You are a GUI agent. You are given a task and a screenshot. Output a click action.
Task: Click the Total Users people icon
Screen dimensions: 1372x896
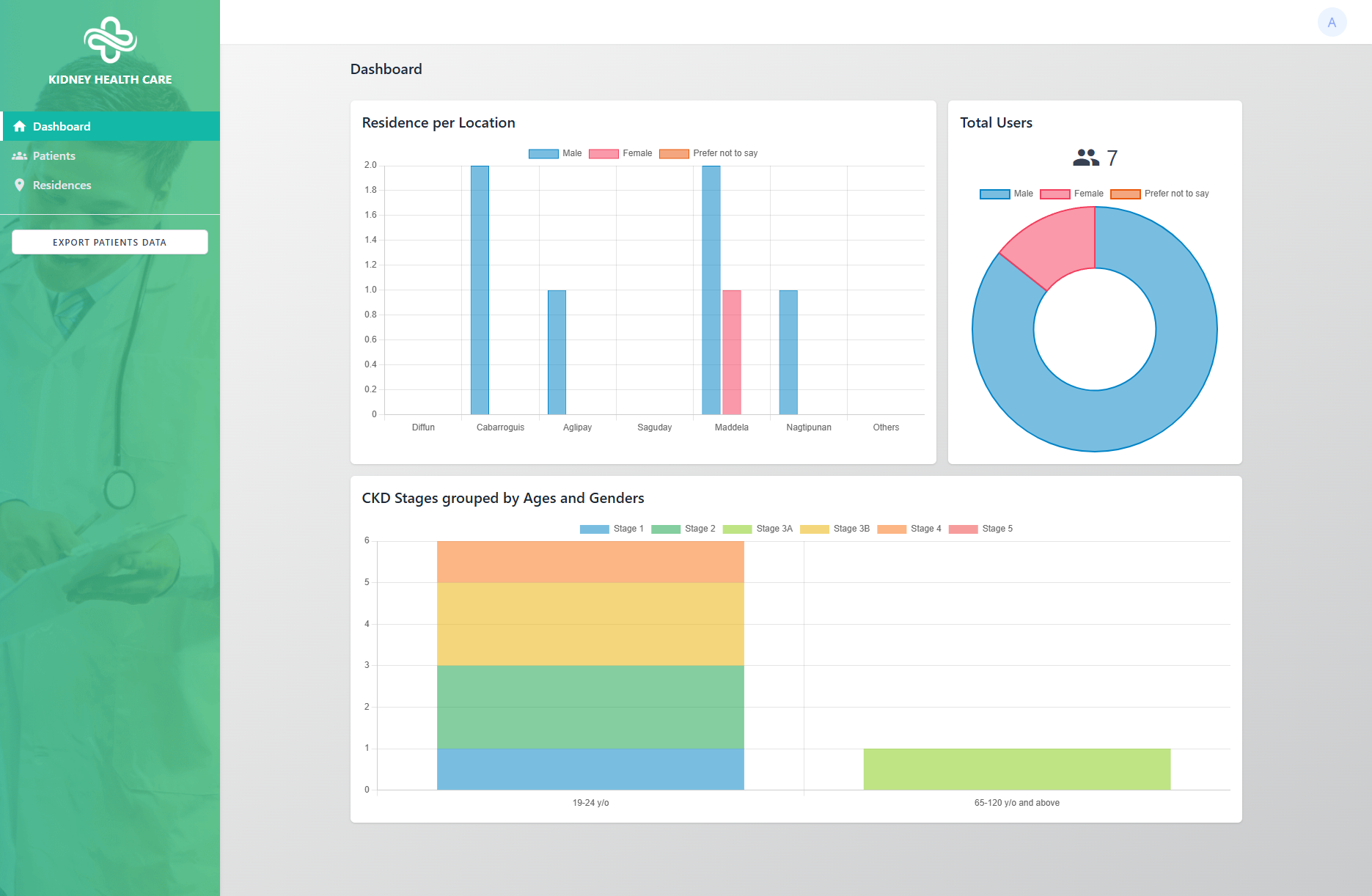(x=1085, y=158)
